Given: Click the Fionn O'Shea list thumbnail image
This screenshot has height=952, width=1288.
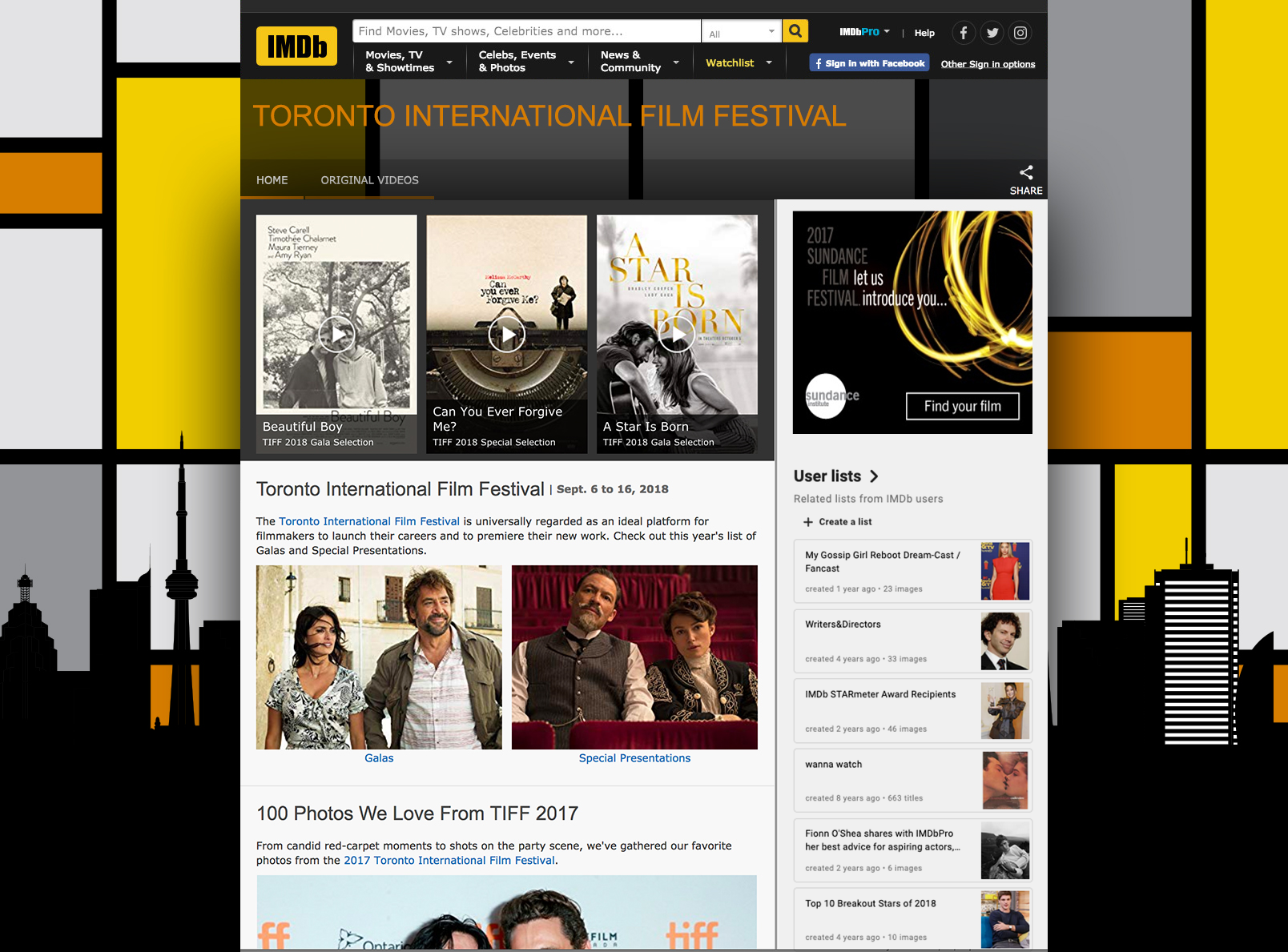Looking at the screenshot, I should coord(1005,850).
